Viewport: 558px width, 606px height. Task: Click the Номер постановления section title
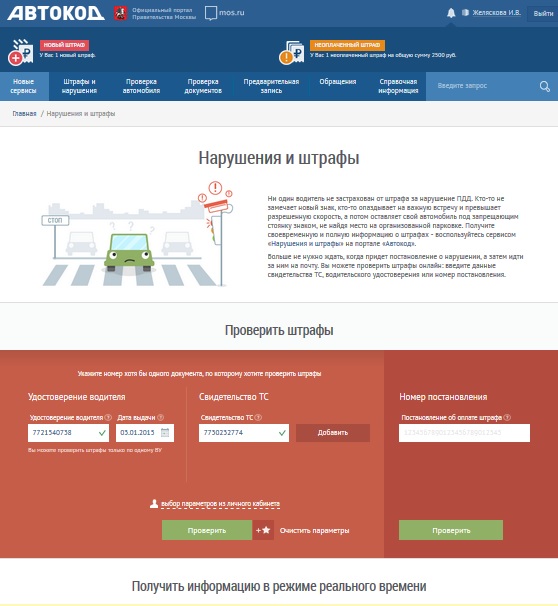pyautogui.click(x=443, y=397)
